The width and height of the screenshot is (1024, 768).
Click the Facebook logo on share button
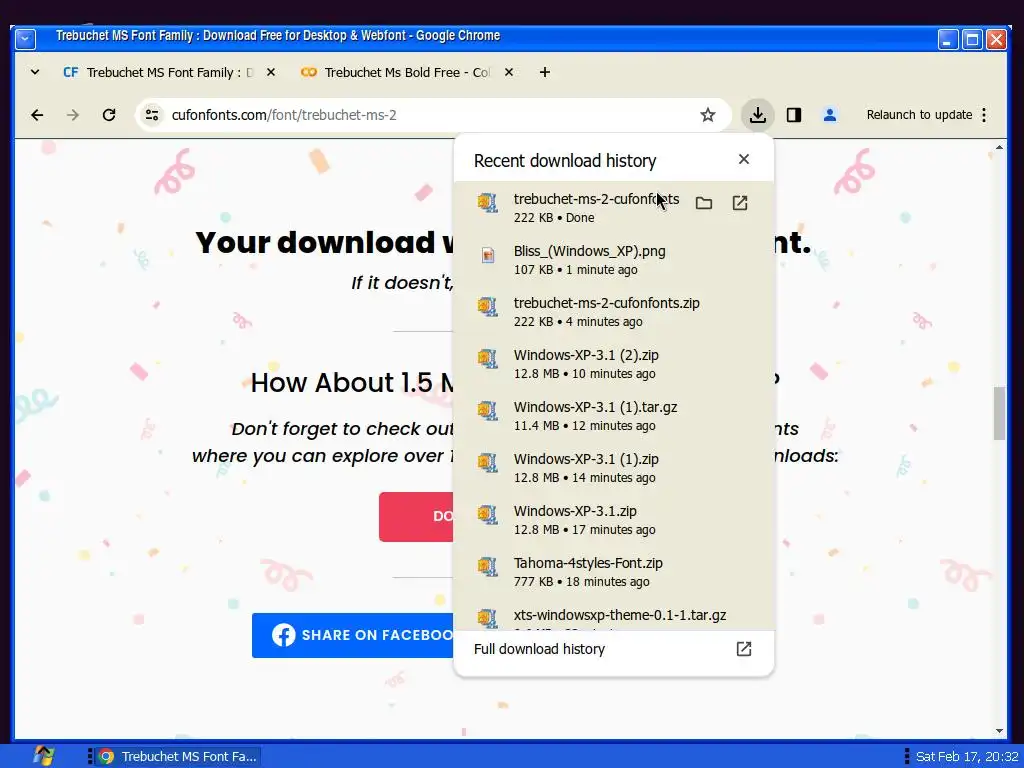click(x=283, y=635)
